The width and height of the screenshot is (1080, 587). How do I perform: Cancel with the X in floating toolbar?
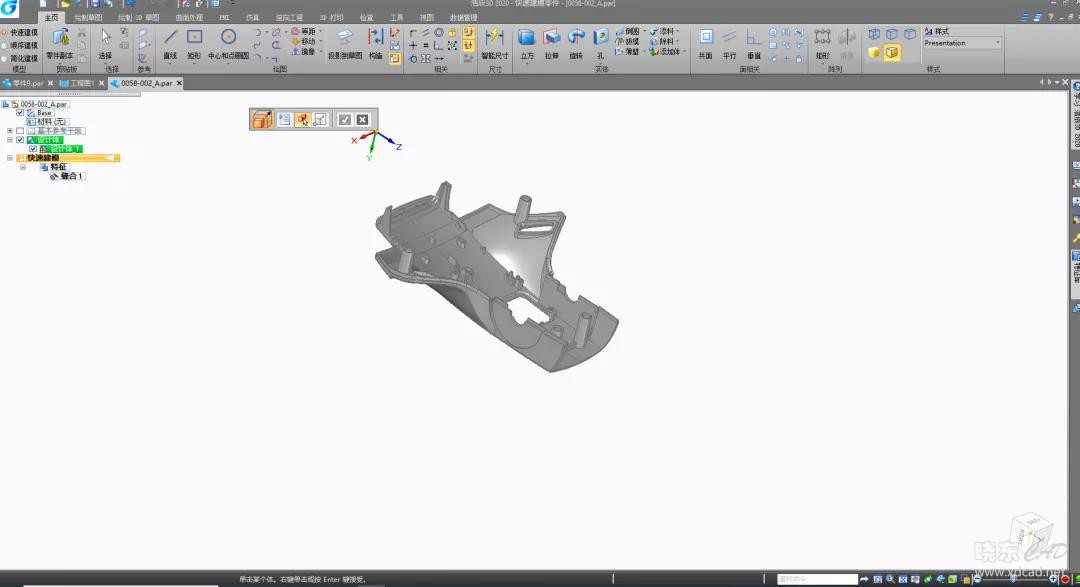363,120
